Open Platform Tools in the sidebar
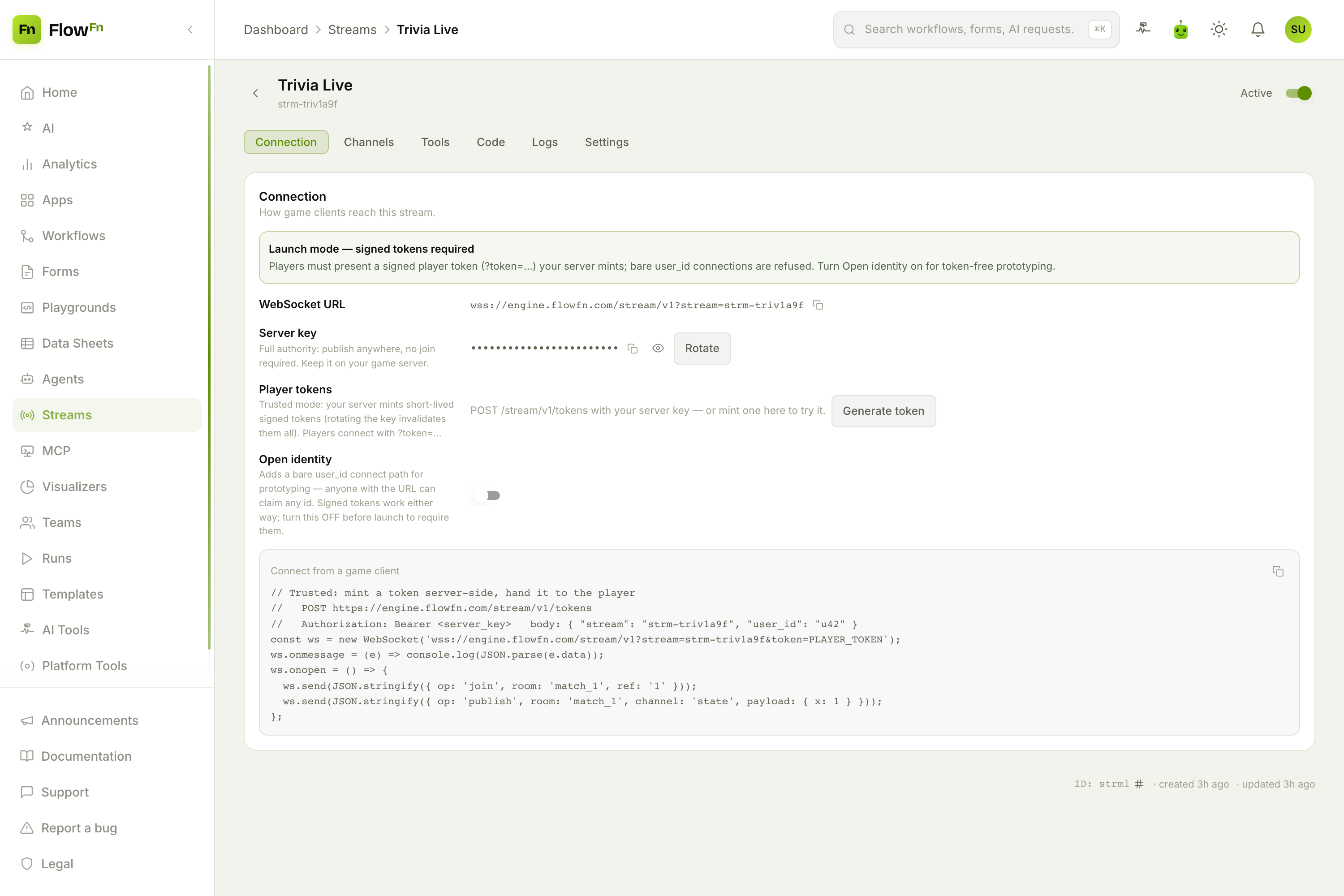Screen dimensions: 1344x896 107,666
